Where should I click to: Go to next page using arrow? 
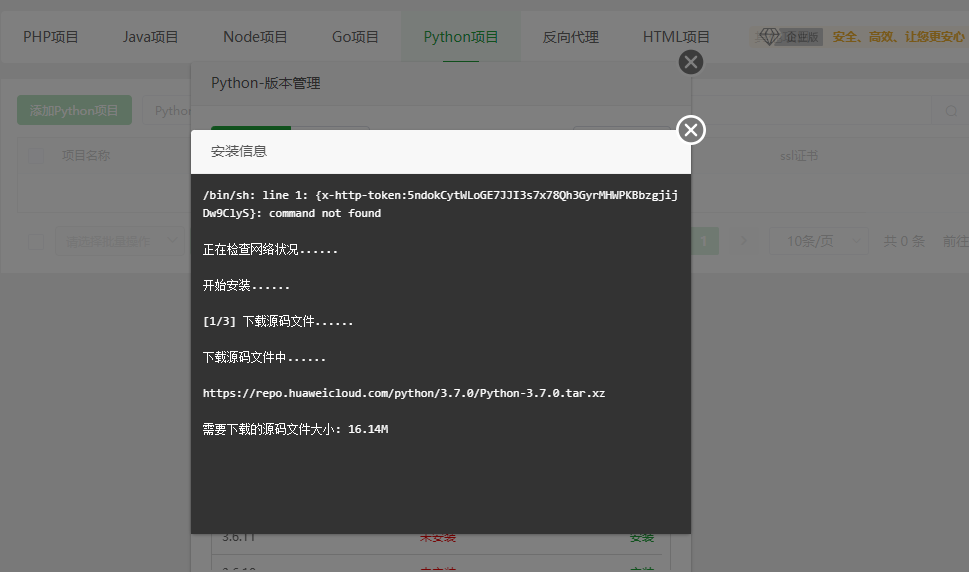coord(742,241)
